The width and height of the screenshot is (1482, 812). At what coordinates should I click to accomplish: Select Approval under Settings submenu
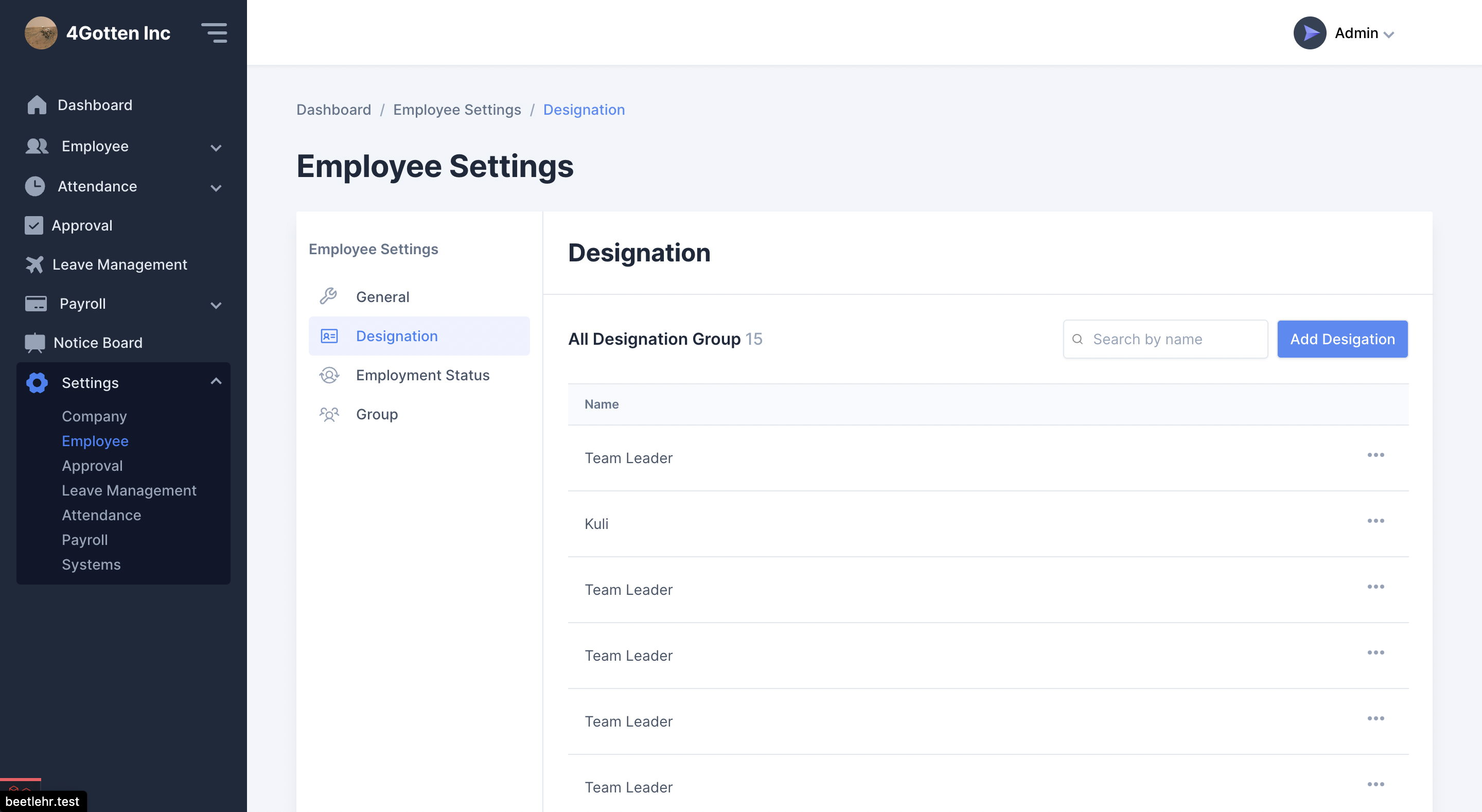pos(92,466)
